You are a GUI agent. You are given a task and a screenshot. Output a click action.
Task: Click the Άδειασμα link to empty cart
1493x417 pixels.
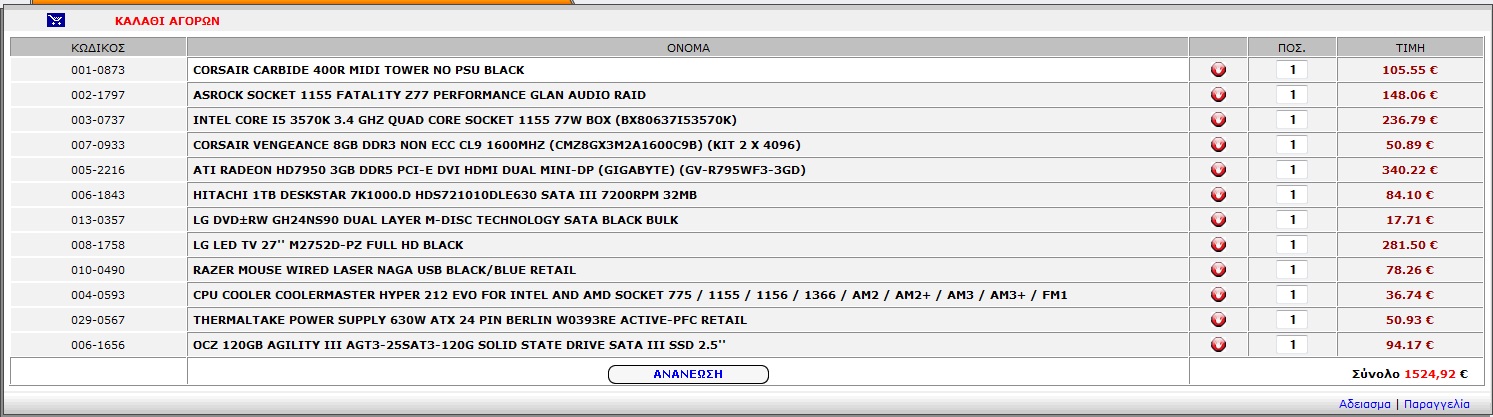tap(1365, 404)
